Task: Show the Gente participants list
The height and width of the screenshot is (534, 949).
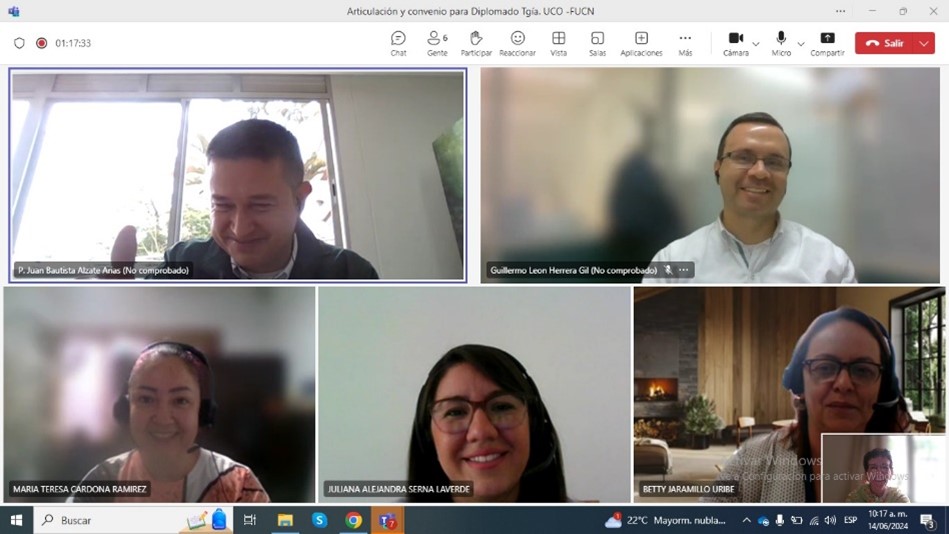Action: tap(437, 43)
